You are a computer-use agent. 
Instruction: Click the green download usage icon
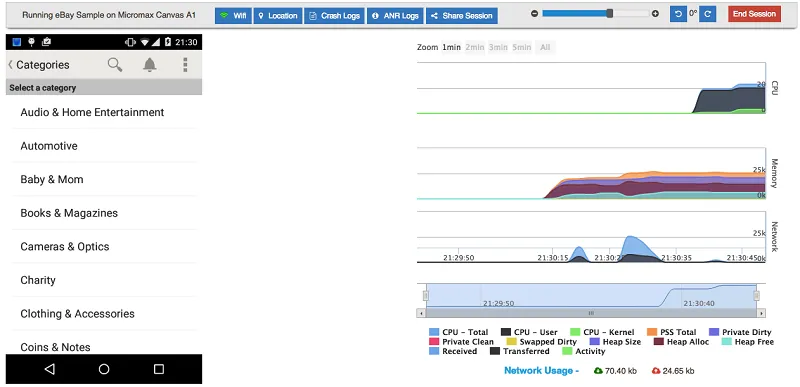coord(598,371)
